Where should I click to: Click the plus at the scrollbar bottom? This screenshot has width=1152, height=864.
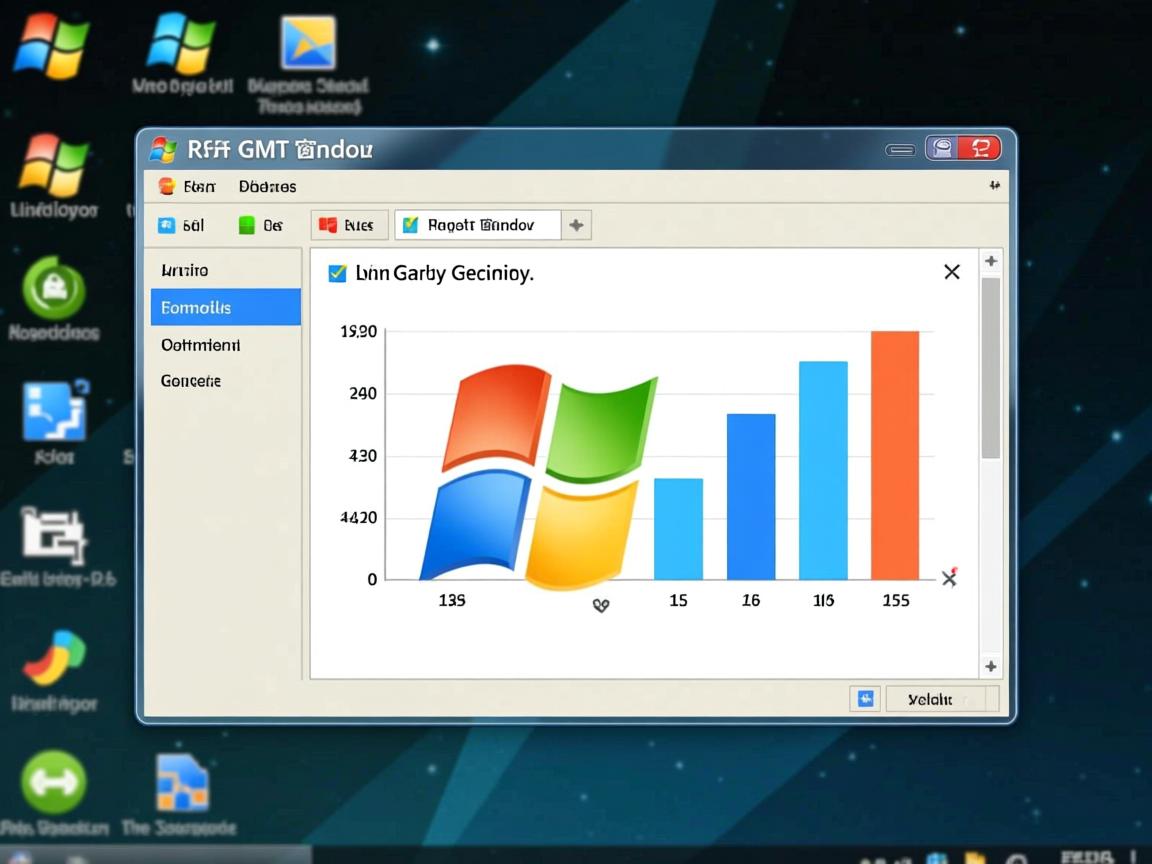pyautogui.click(x=991, y=665)
